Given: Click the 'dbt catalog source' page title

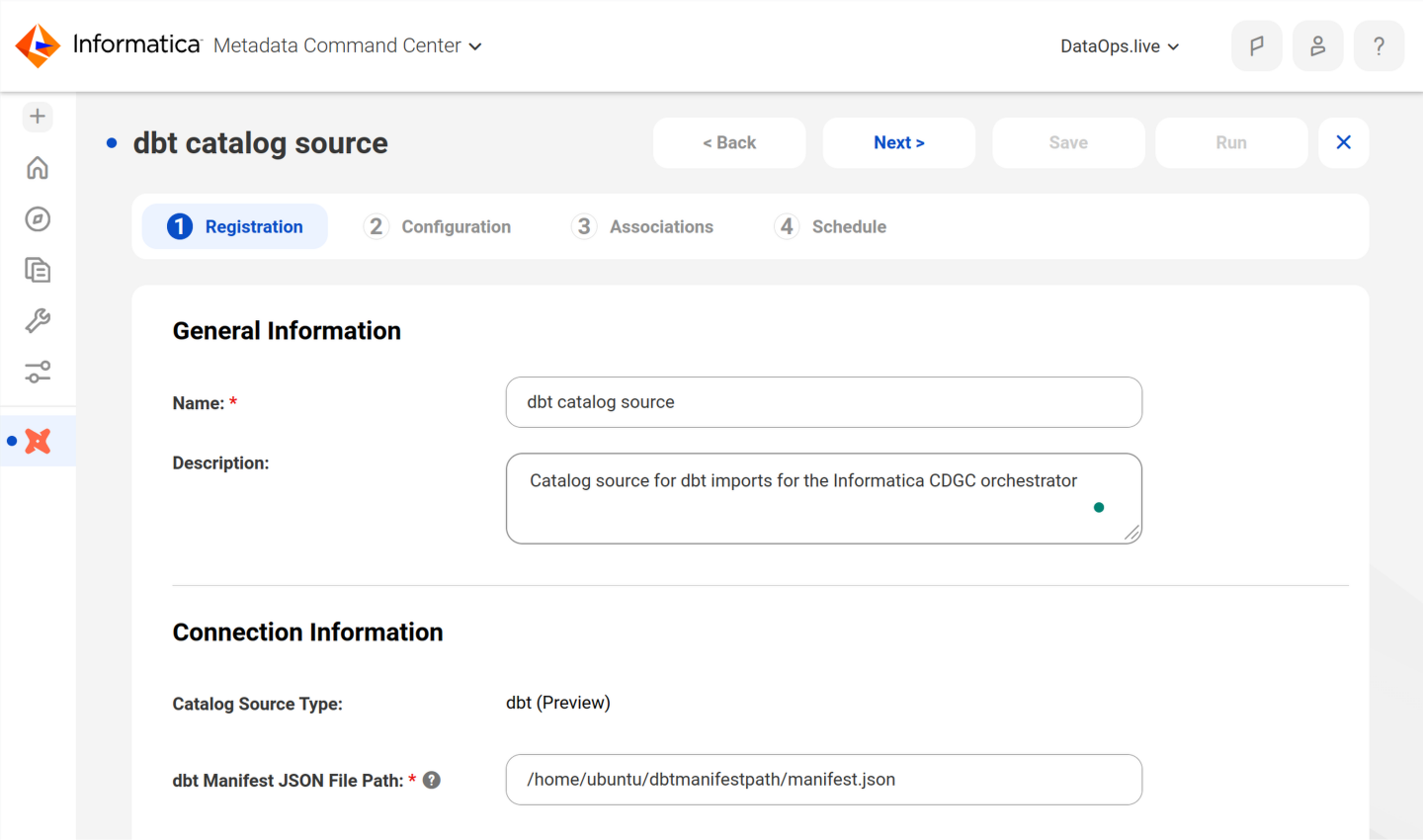Looking at the screenshot, I should [x=261, y=143].
